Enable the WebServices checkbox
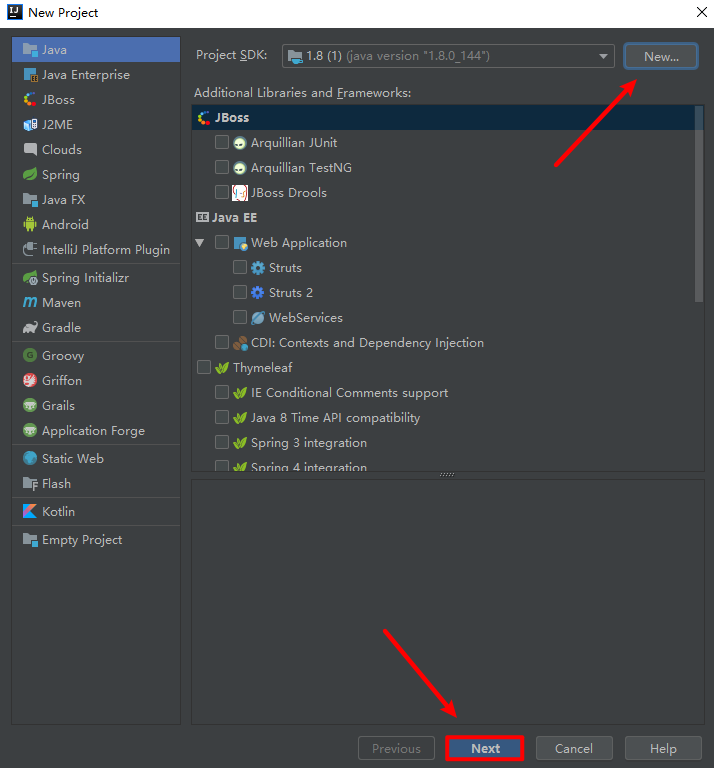The image size is (714, 768). point(240,317)
